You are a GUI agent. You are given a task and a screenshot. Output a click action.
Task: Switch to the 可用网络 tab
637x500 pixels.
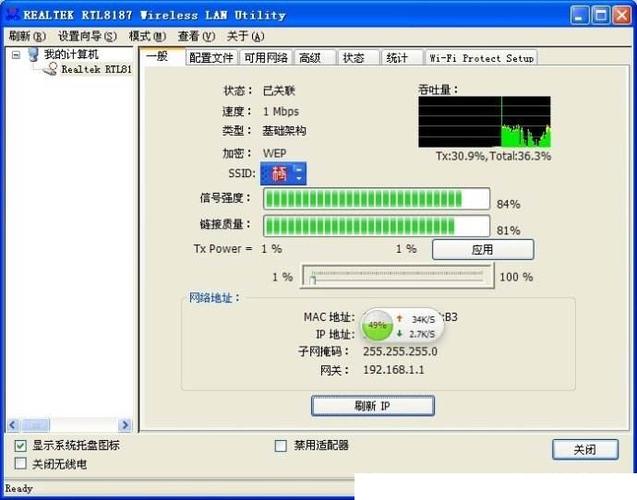(266, 58)
